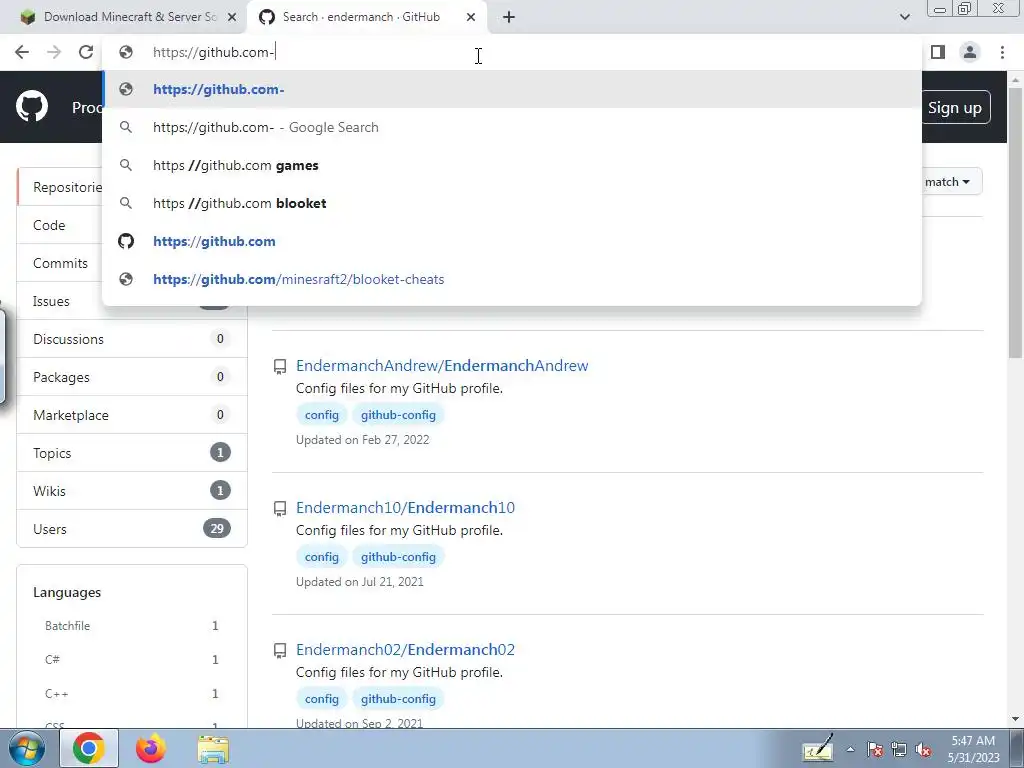Select the Search endermanch GitHub tab
1024x768 pixels.
click(367, 17)
